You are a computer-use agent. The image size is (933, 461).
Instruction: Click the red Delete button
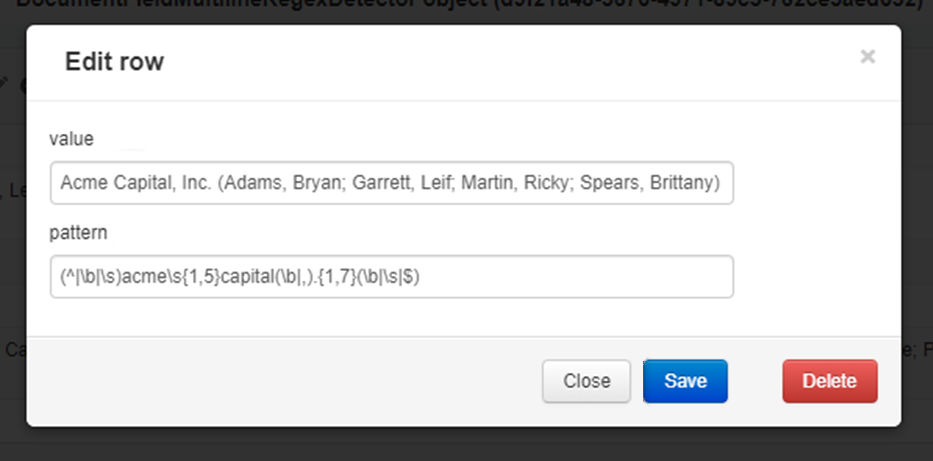(x=829, y=381)
